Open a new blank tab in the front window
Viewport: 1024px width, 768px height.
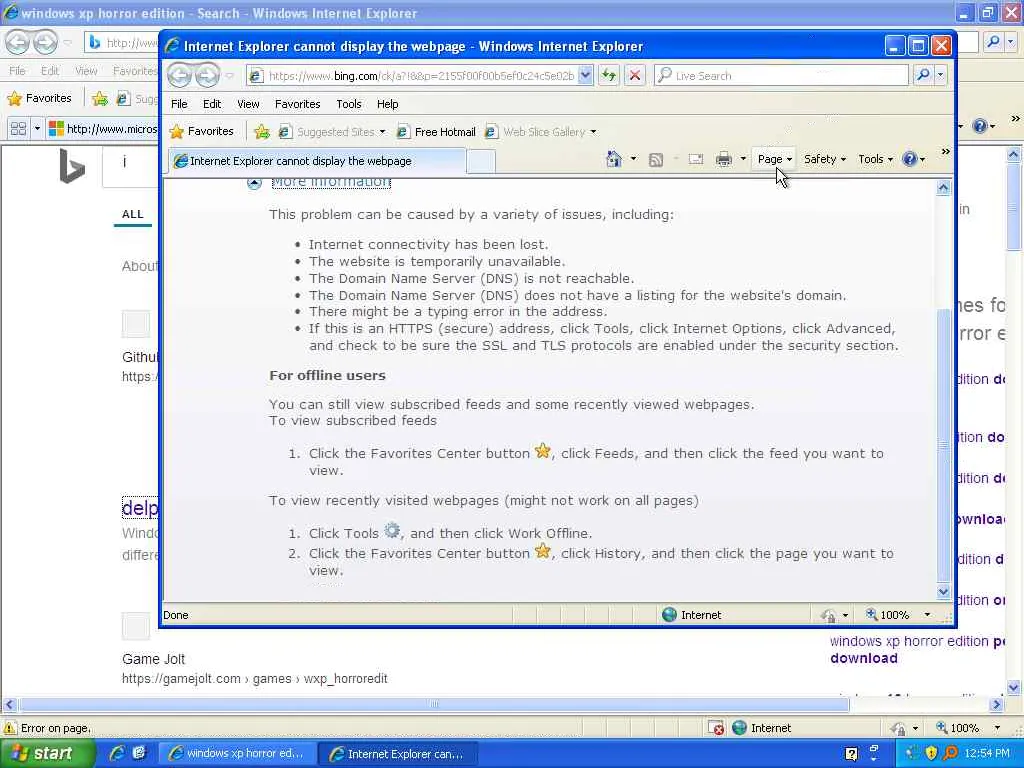(481, 161)
